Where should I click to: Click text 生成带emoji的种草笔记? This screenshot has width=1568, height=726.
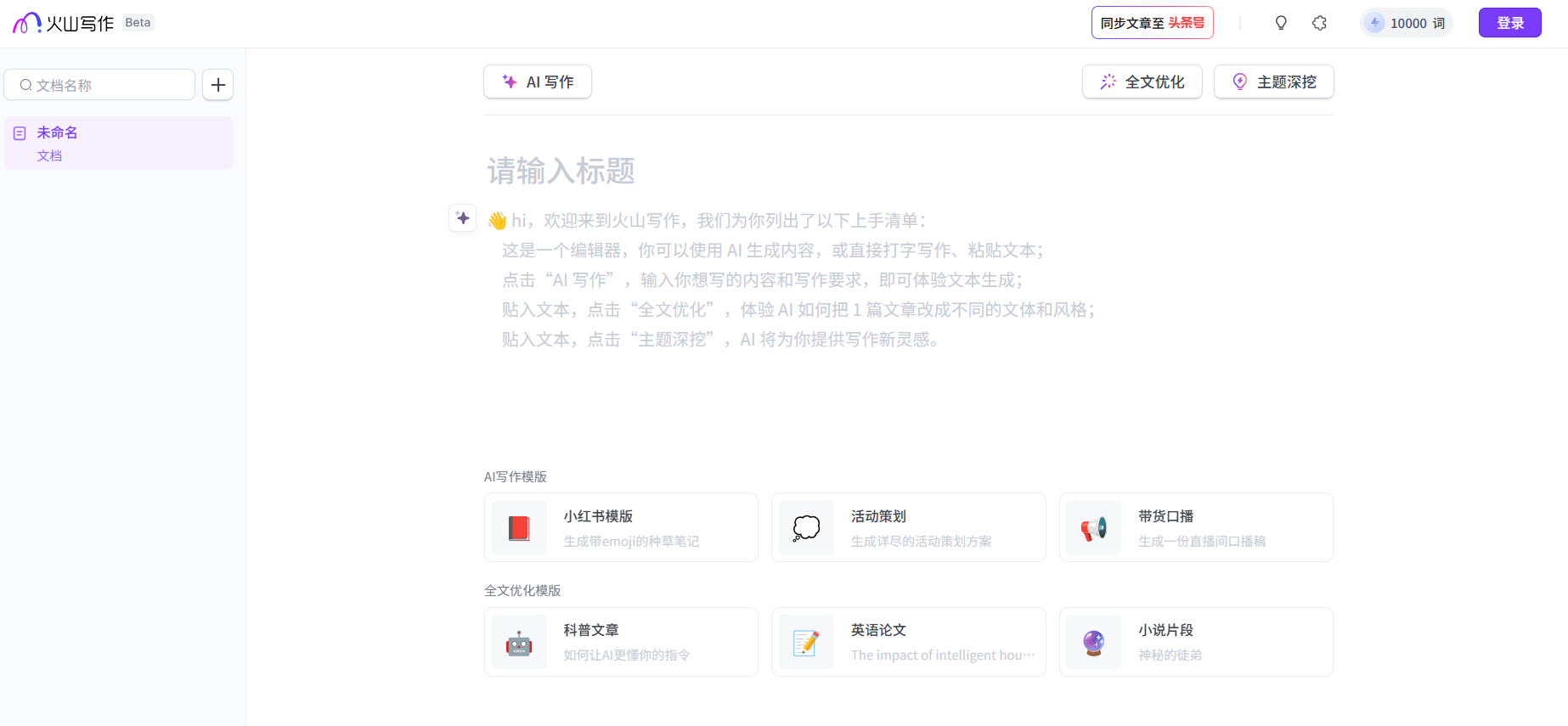(632, 541)
